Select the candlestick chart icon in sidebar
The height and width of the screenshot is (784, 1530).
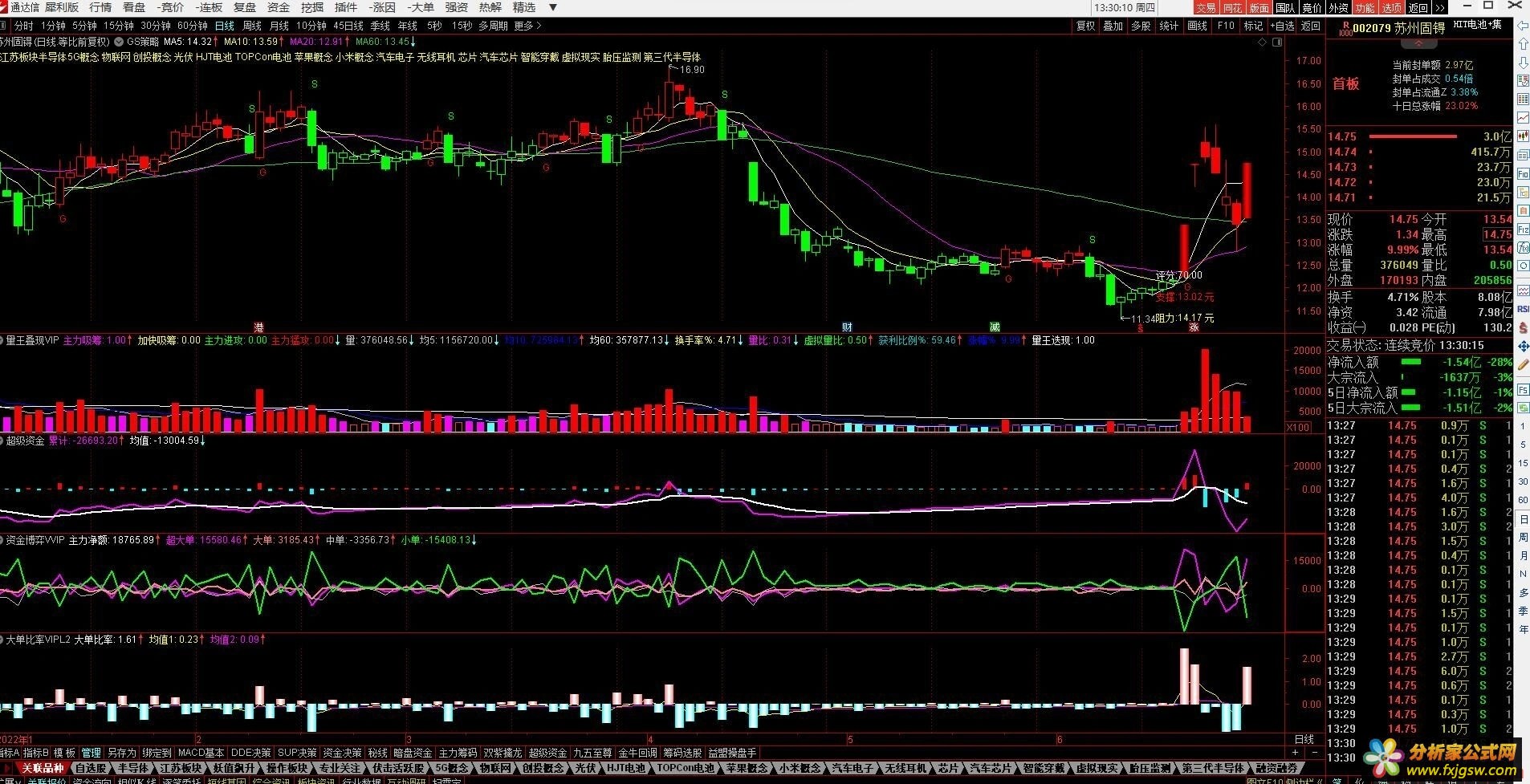[1524, 136]
